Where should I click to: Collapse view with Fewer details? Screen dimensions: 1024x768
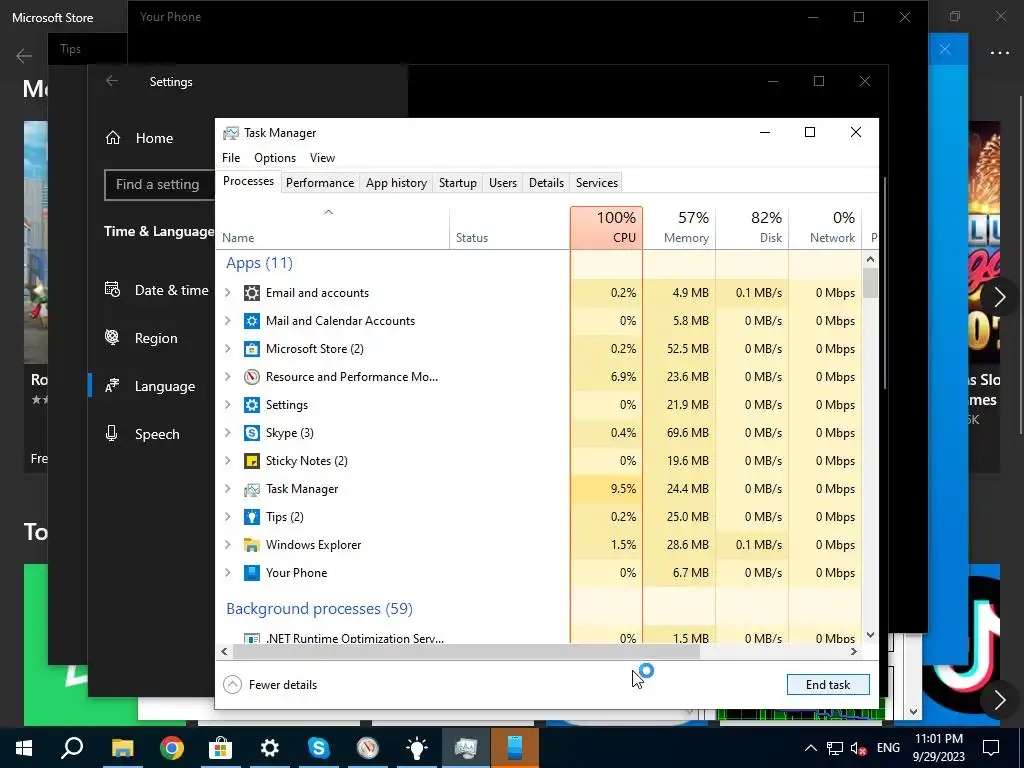[270, 684]
